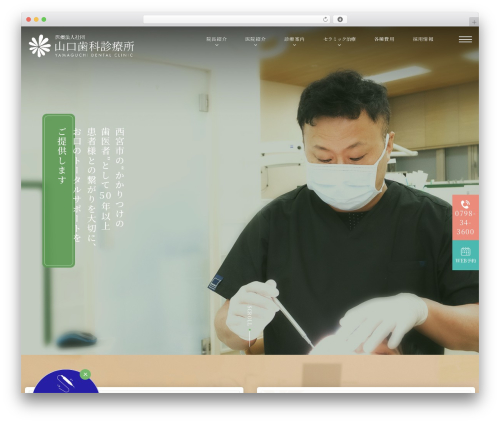
Task: Call via the 0798-34-3600 phone button
Action: 465,217
